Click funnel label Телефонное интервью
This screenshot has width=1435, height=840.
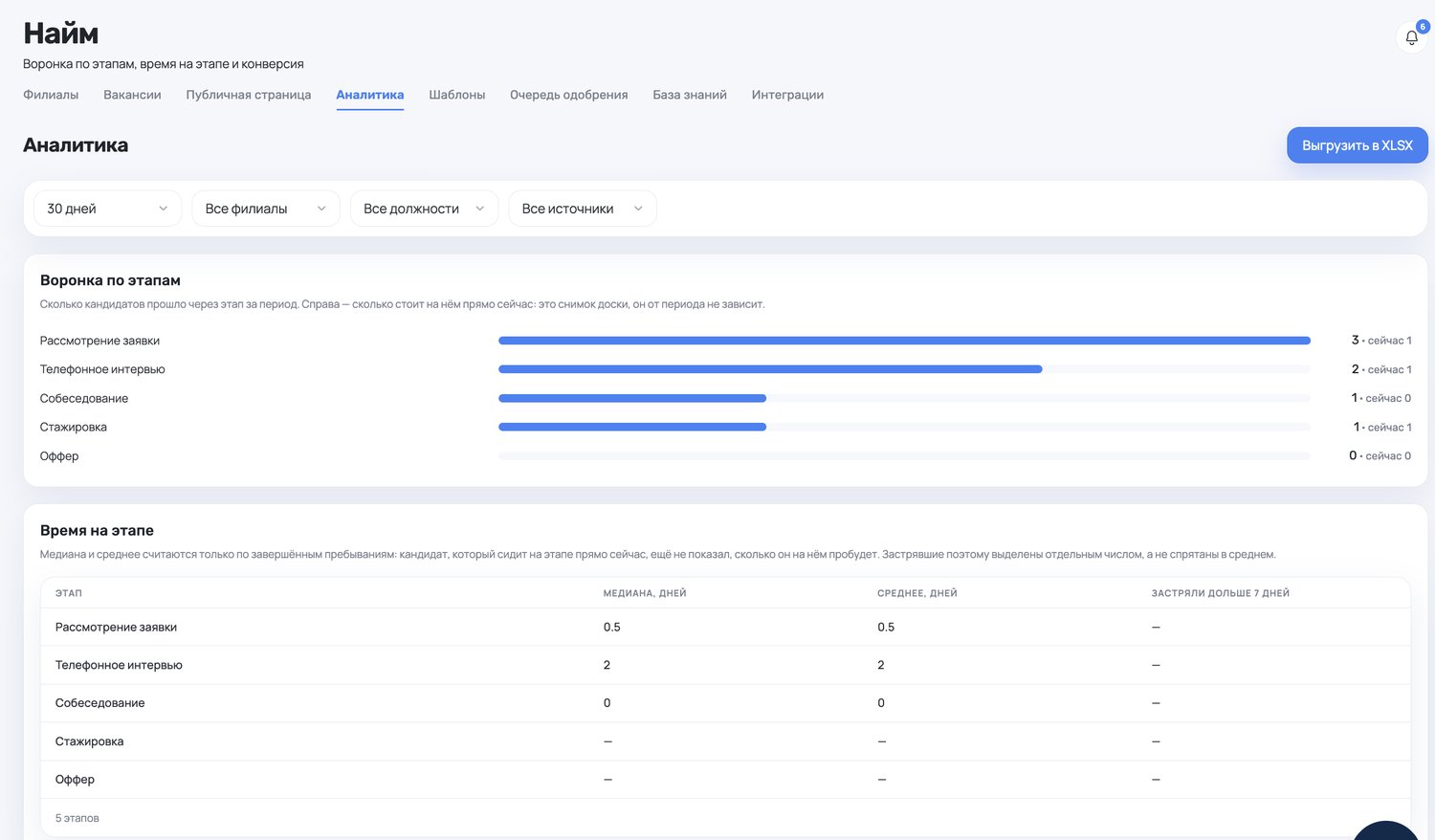point(102,369)
